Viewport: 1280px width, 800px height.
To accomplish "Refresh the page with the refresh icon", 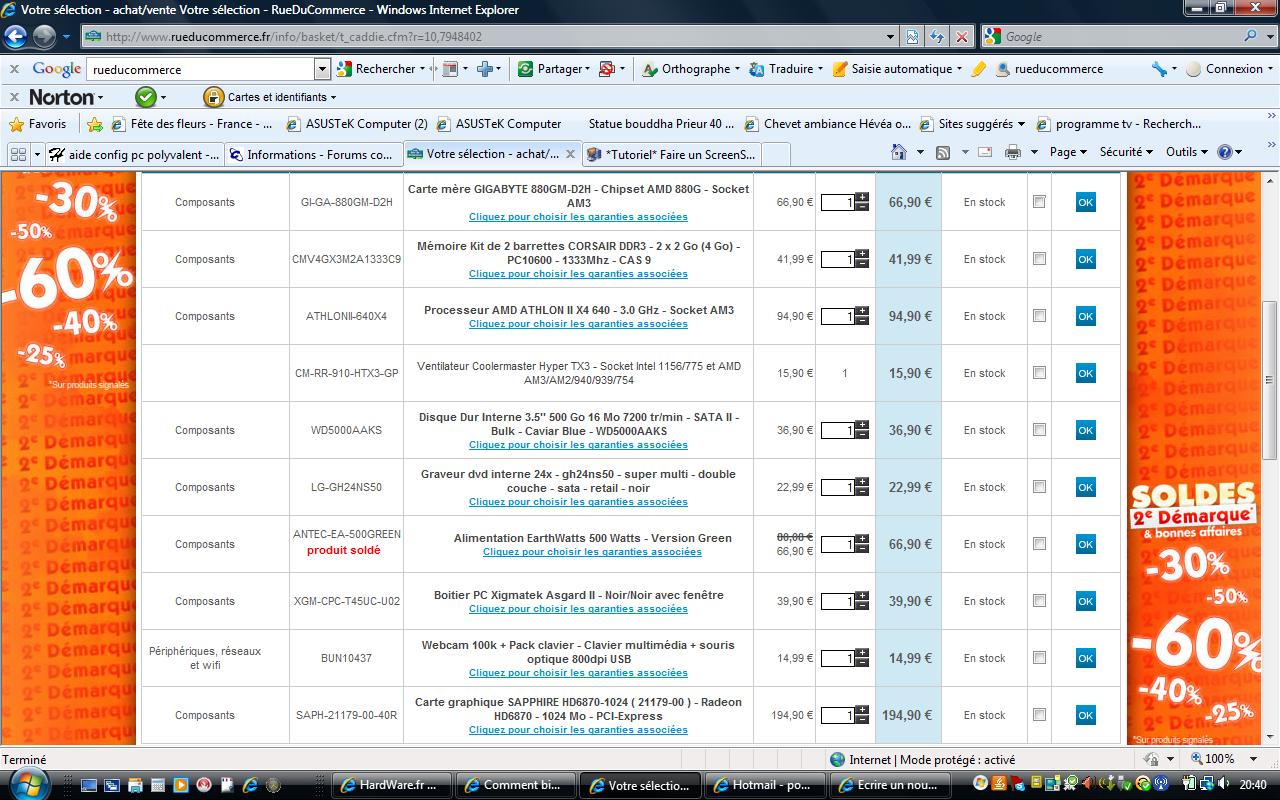I will pyautogui.click(x=937, y=37).
